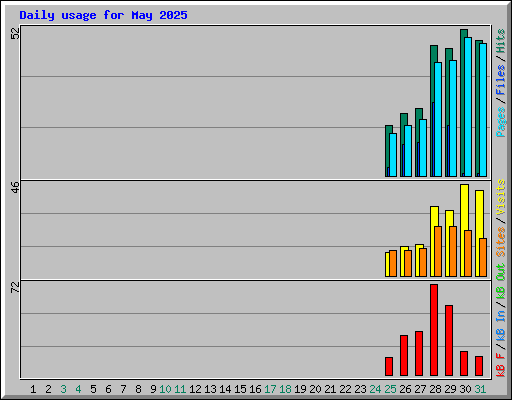This screenshot has height=400, width=512.
Task: Click the orange sites bar for day 25
Action: point(393,263)
